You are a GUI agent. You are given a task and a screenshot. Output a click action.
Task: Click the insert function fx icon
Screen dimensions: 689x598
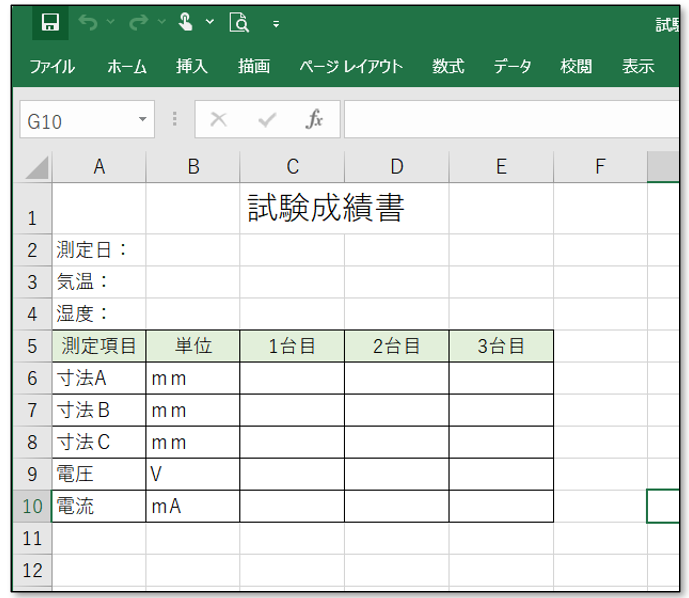pos(314,120)
